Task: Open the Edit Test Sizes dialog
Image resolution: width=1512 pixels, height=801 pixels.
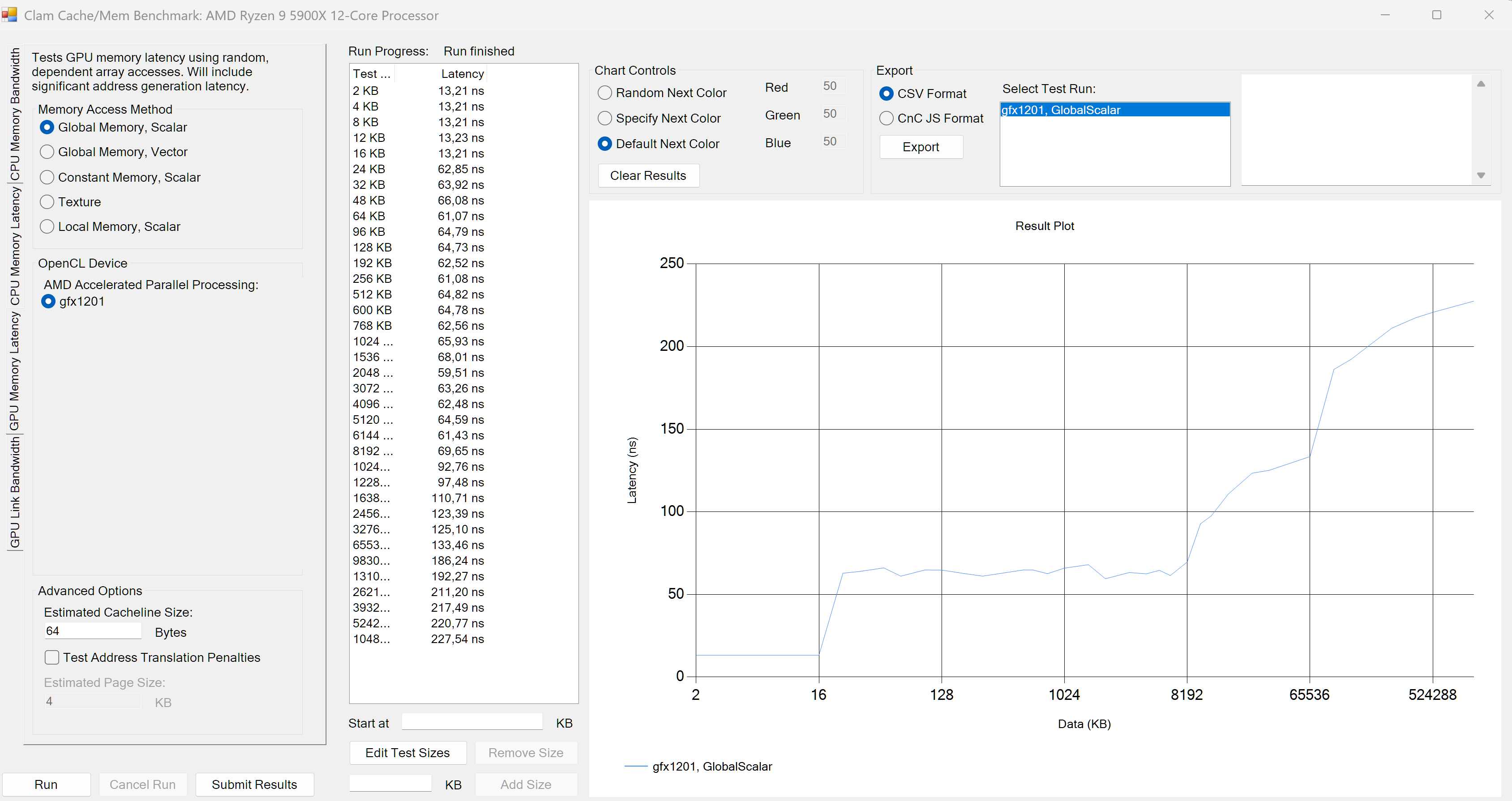Action: (407, 752)
